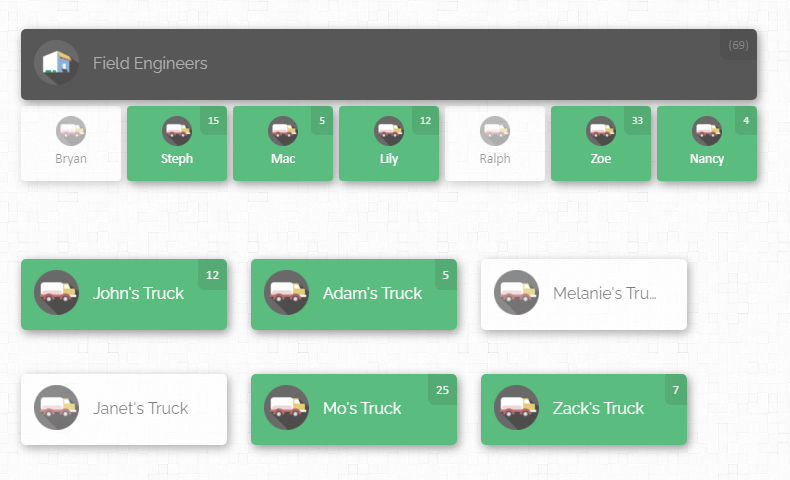Open the Mac engineer tile

[283, 146]
